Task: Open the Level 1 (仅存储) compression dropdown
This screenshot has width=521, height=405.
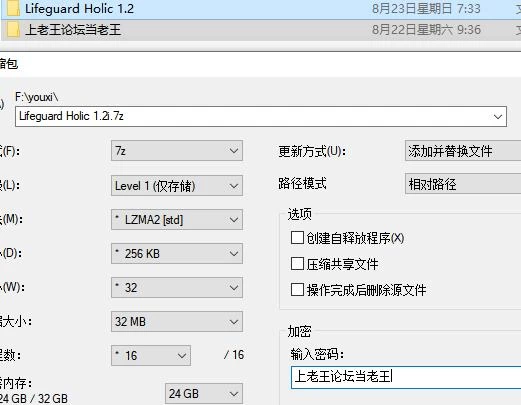Action: (x=177, y=186)
